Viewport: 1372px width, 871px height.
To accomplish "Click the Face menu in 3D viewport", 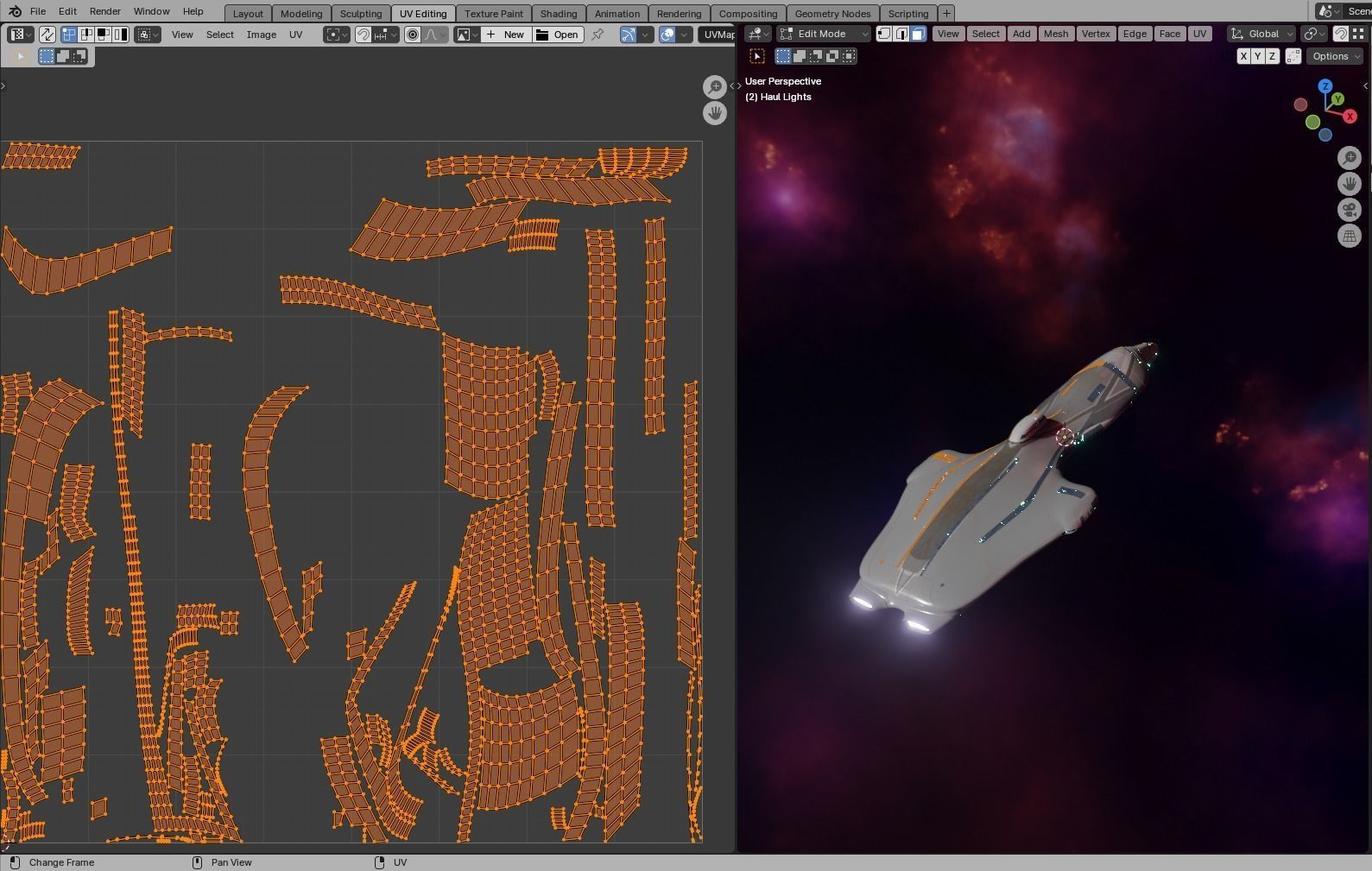I will pyautogui.click(x=1170, y=34).
